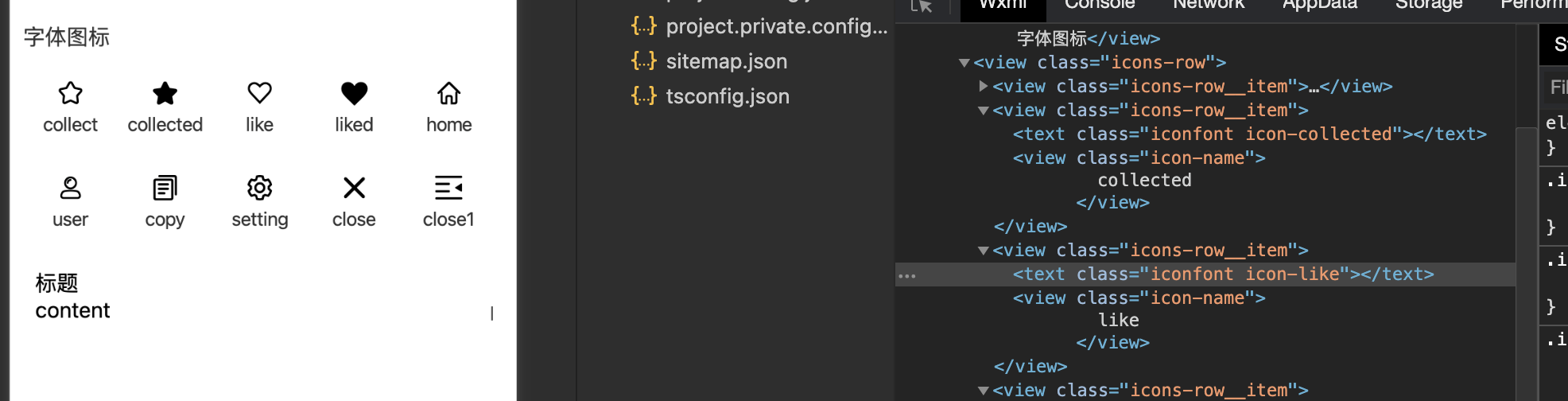Click the home house icon
The image size is (1568, 401).
pos(448,93)
